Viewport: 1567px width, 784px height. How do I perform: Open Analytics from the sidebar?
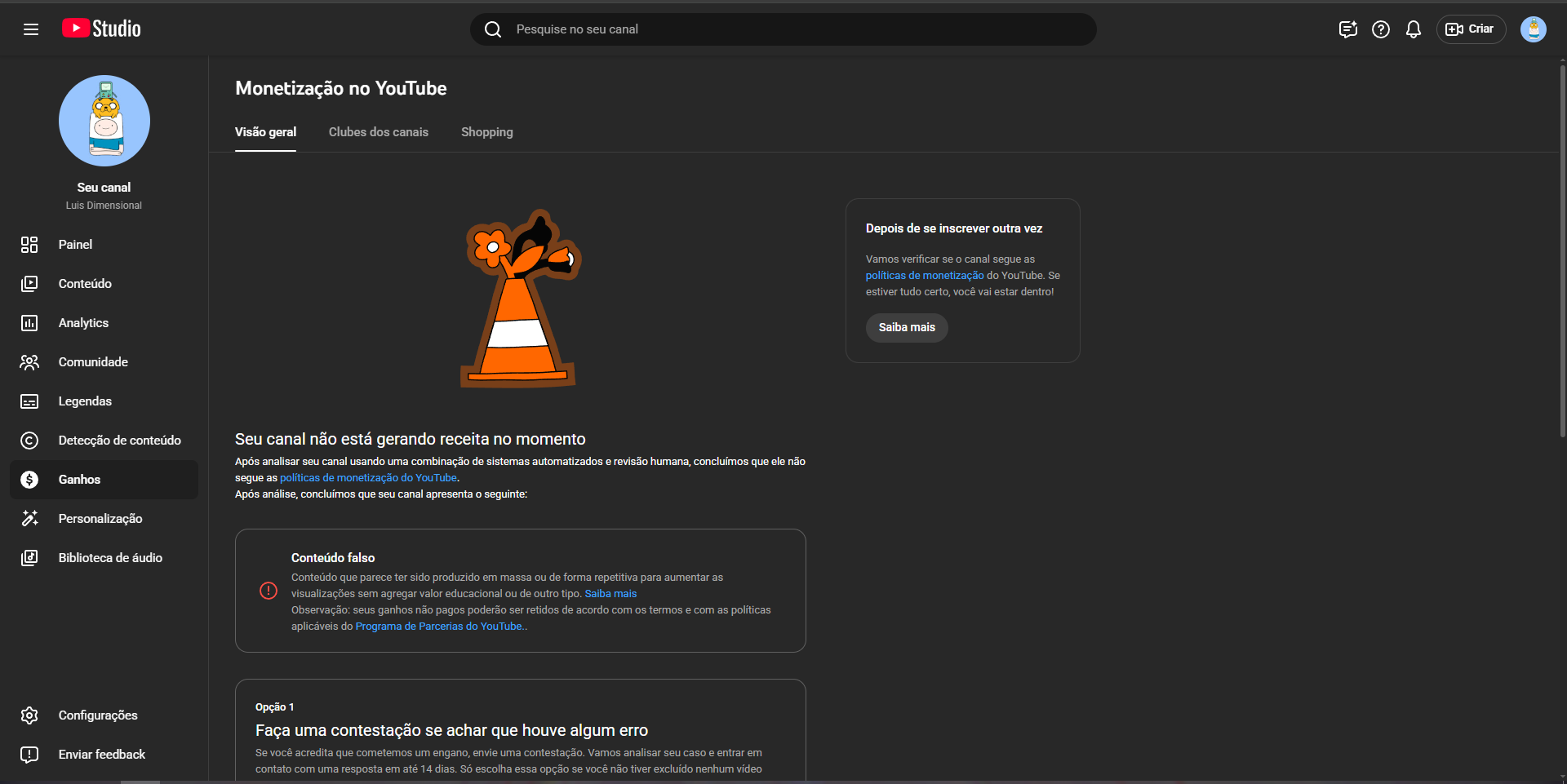pos(83,323)
